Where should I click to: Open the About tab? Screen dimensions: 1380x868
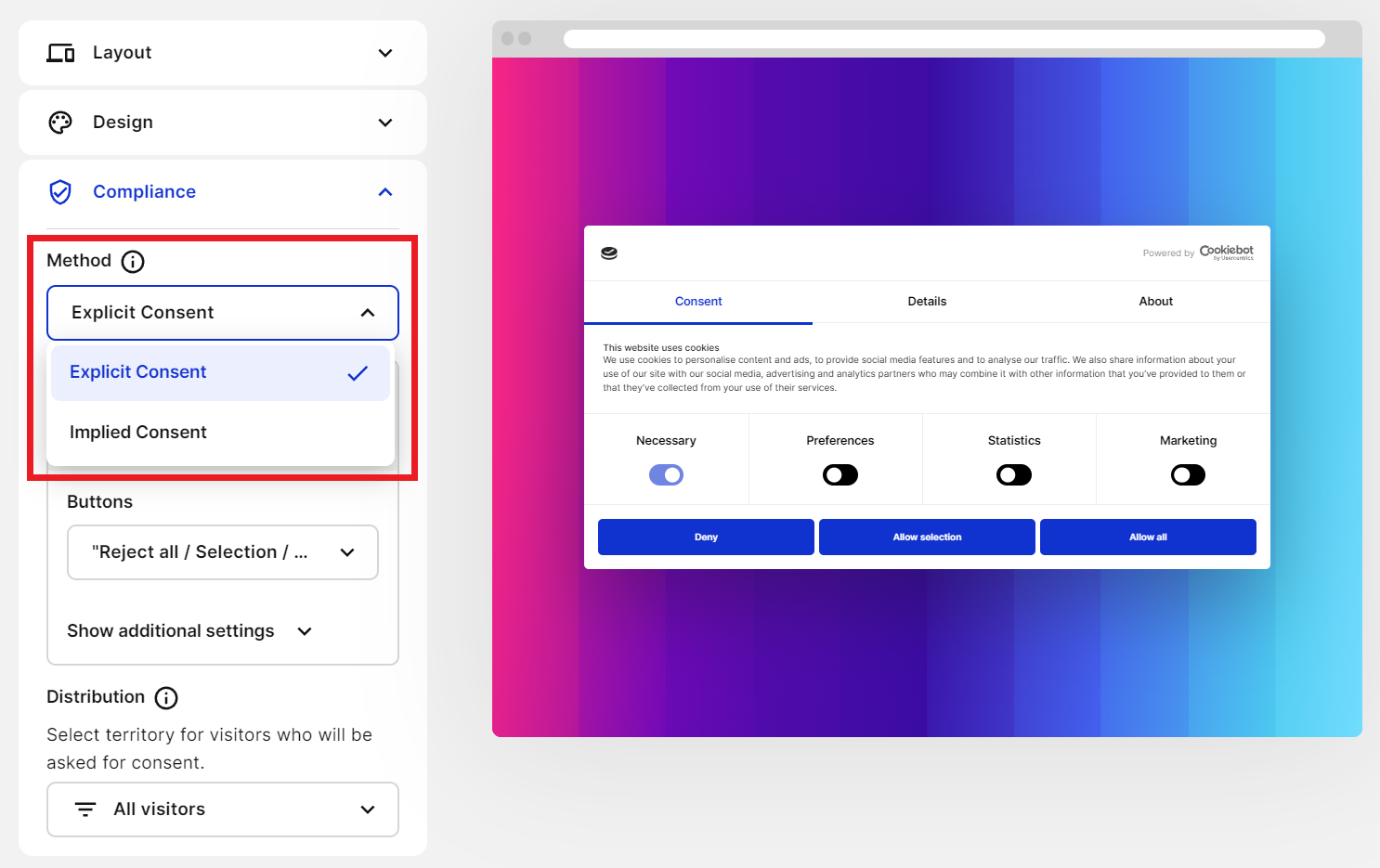1155,302
